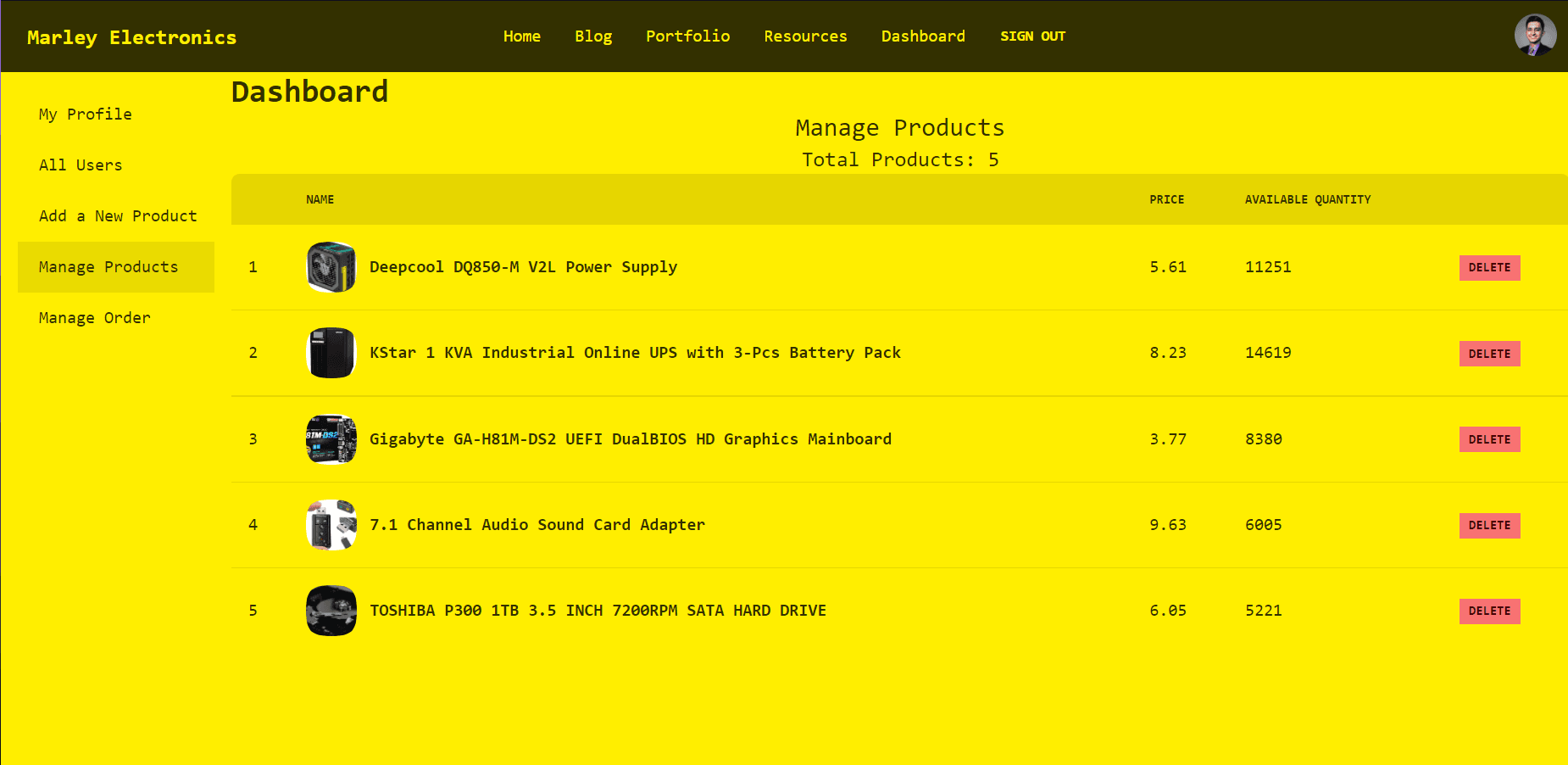Click 7.1 Channel Audio Sound Card Adapter name
Screen dimensions: 1568x765
(537, 525)
